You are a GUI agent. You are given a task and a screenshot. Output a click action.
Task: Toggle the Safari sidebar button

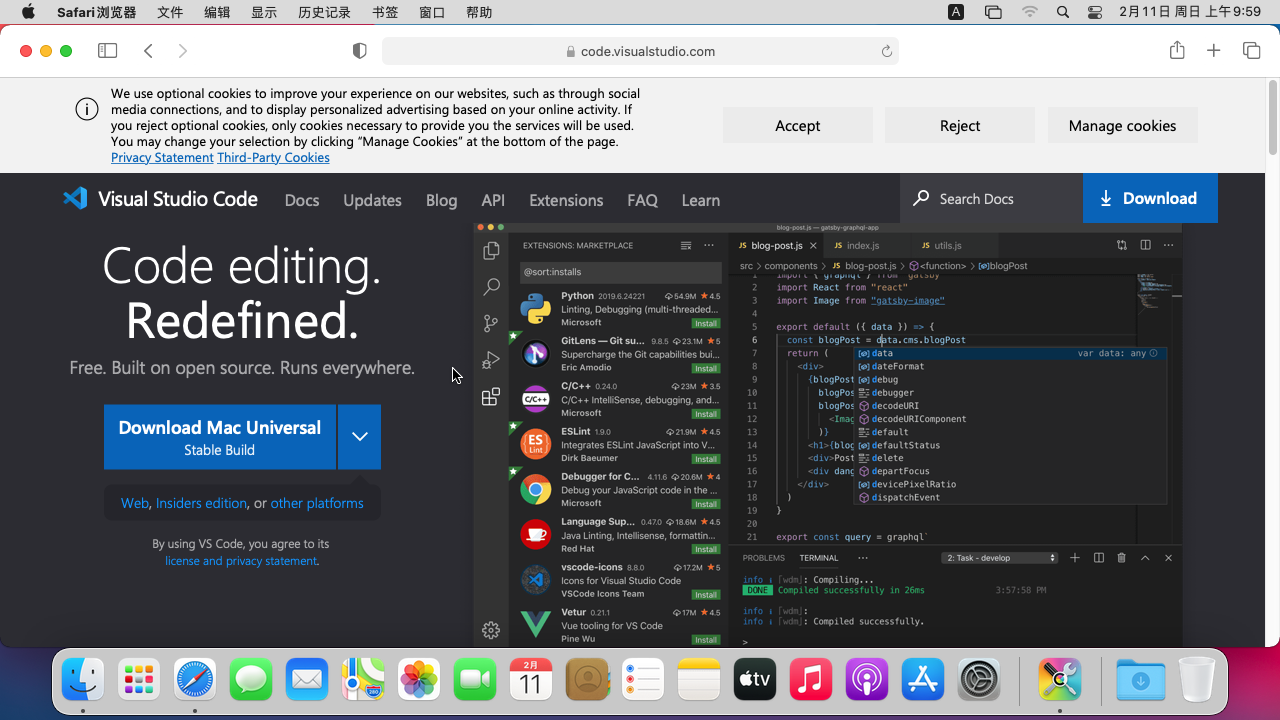pyautogui.click(x=107, y=51)
